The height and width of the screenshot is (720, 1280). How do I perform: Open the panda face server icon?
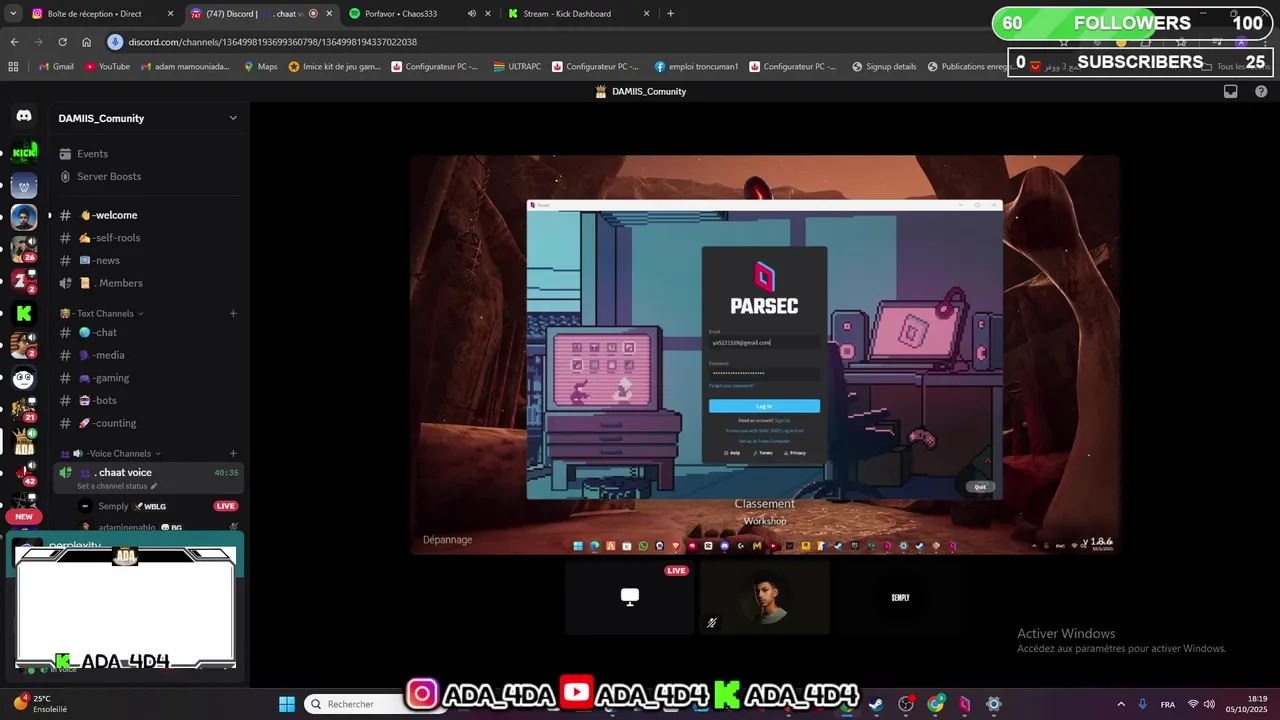tap(24, 377)
